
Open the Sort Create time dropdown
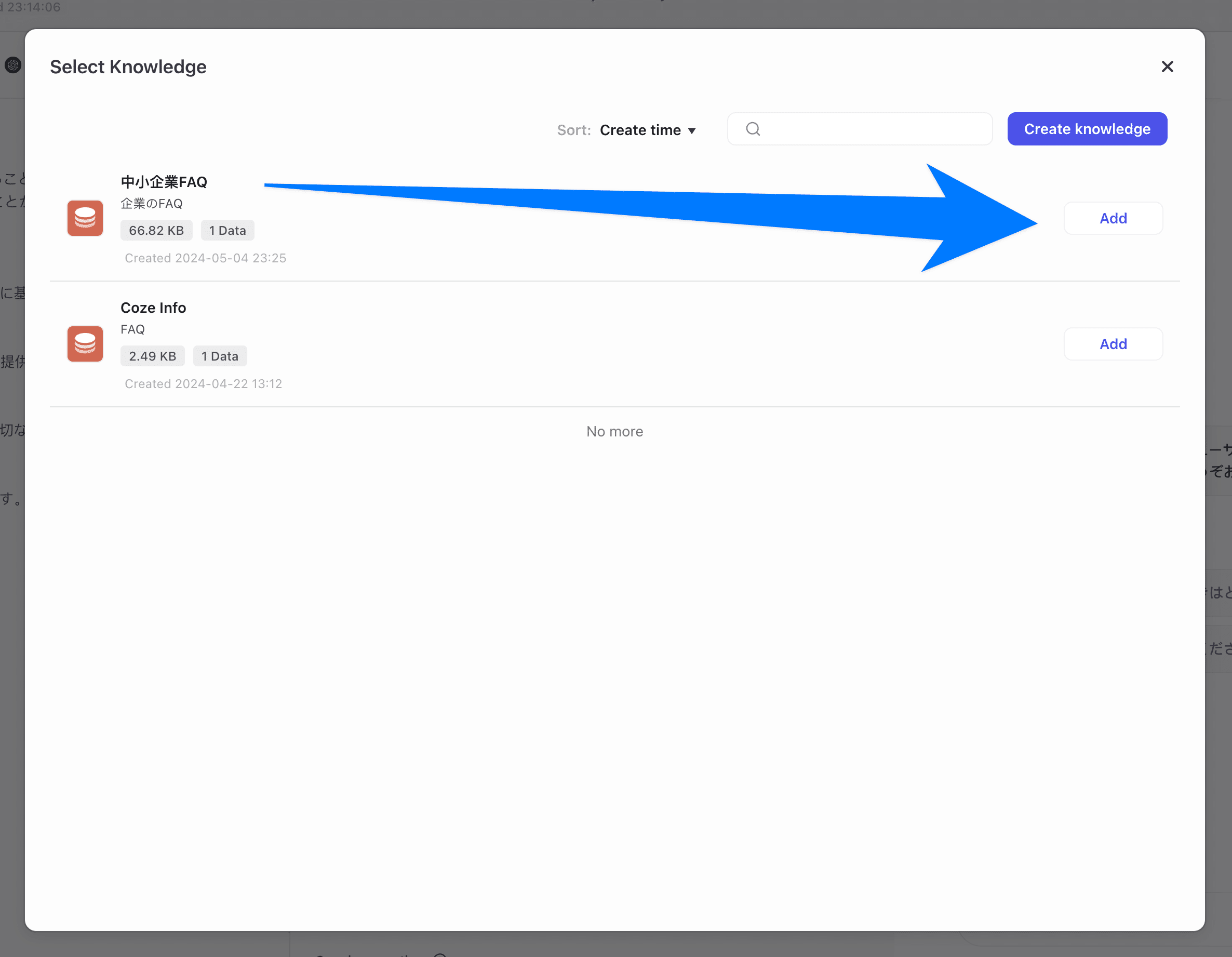click(640, 130)
